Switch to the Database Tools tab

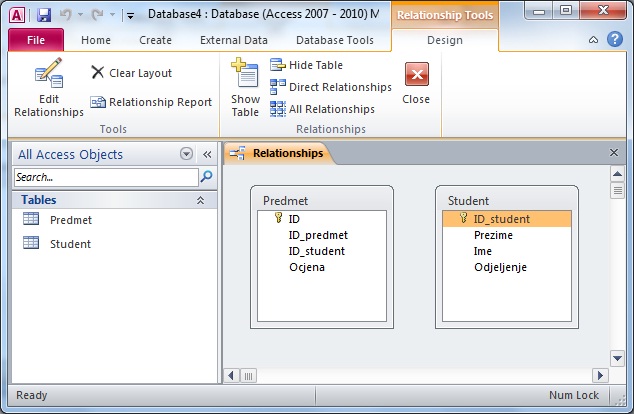click(335, 40)
